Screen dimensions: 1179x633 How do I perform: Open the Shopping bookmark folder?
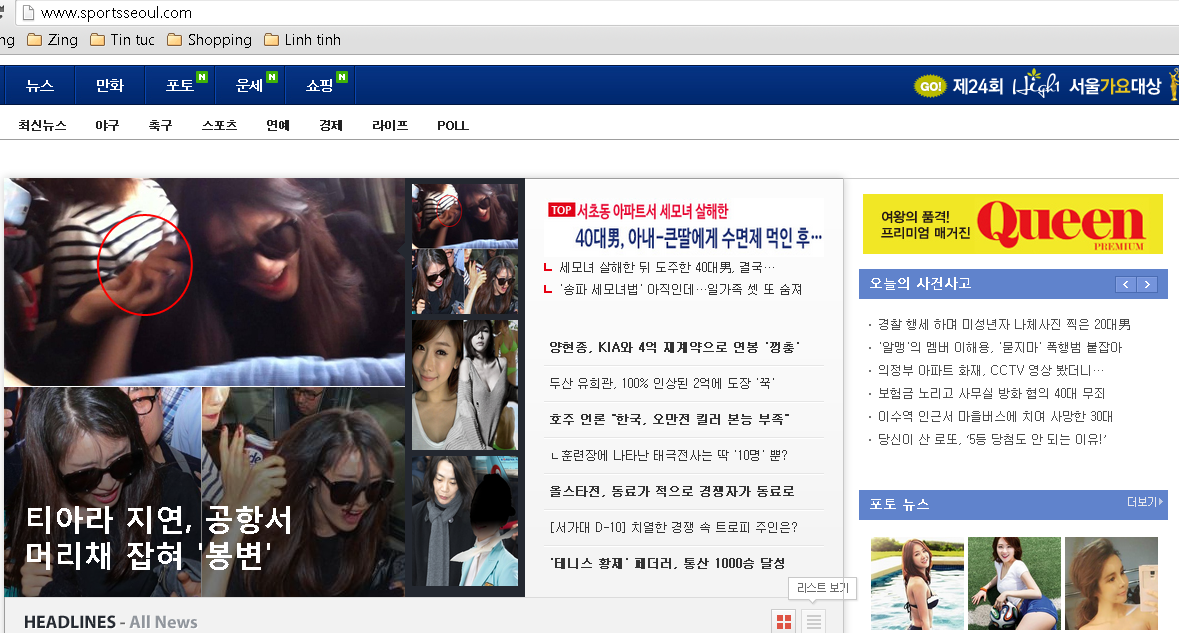(209, 40)
